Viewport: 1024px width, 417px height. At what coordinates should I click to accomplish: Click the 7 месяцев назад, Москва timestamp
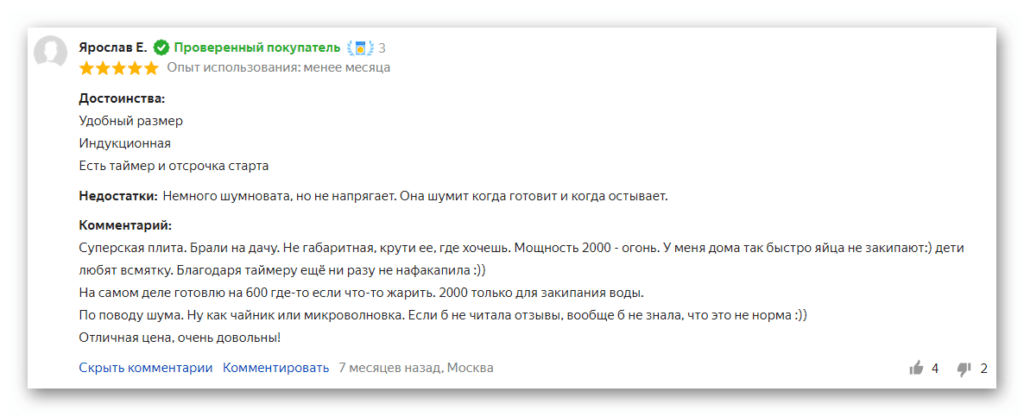pyautogui.click(x=416, y=368)
